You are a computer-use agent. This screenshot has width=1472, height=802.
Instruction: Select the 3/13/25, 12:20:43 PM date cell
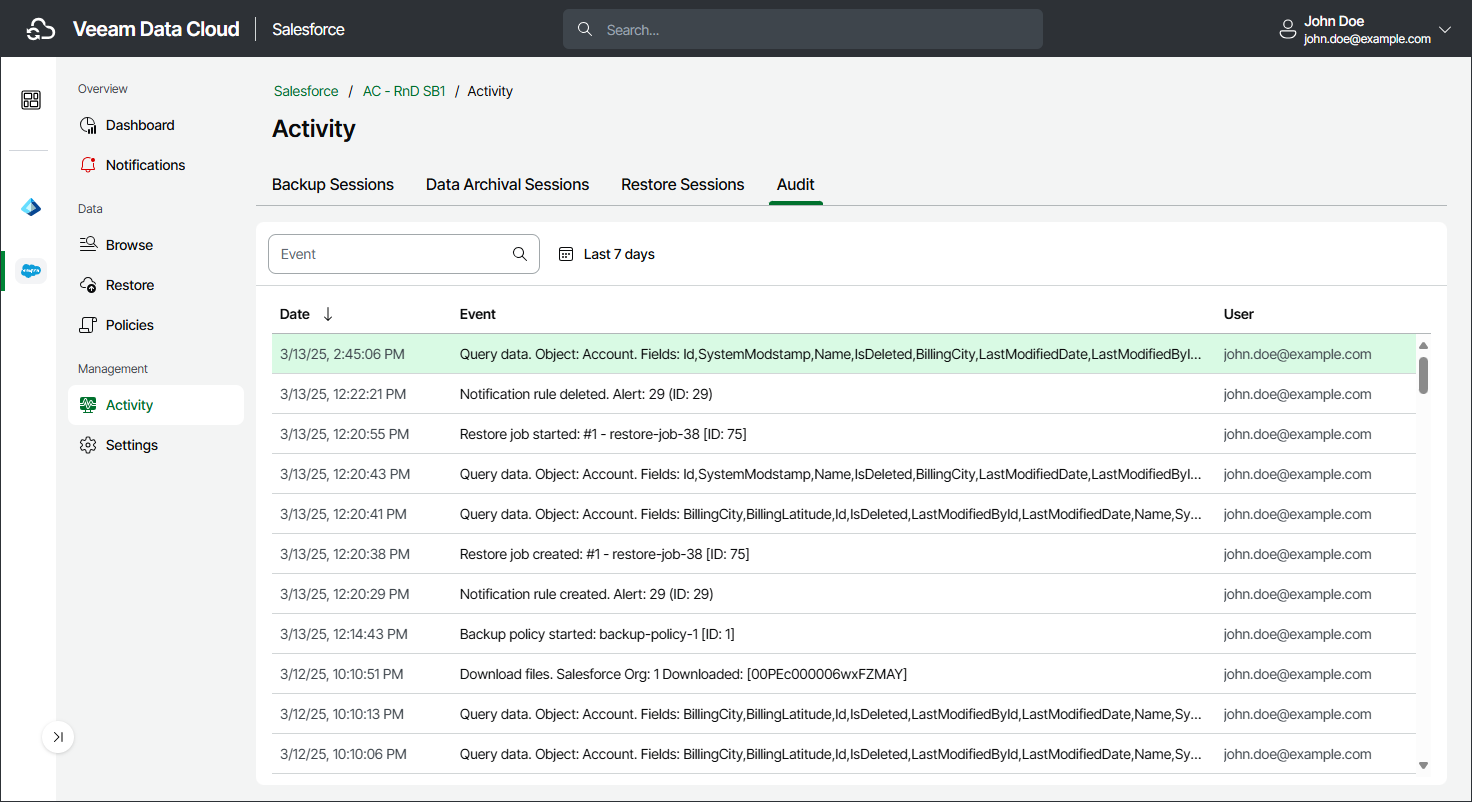[x=345, y=474]
